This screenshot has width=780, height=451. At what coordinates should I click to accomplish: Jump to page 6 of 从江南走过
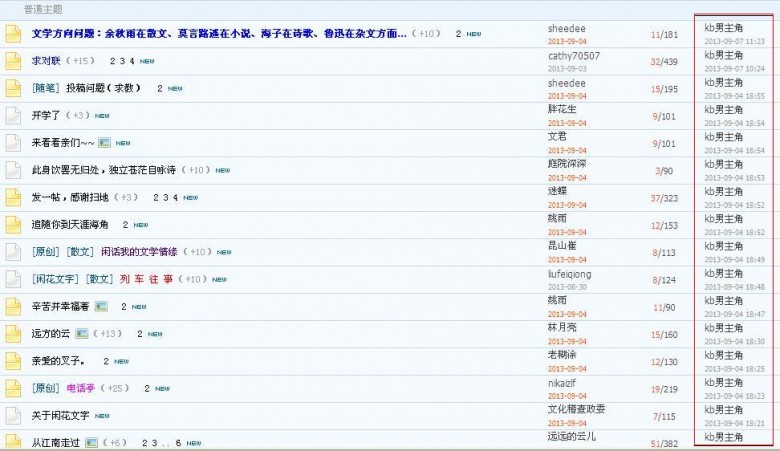coord(176,442)
